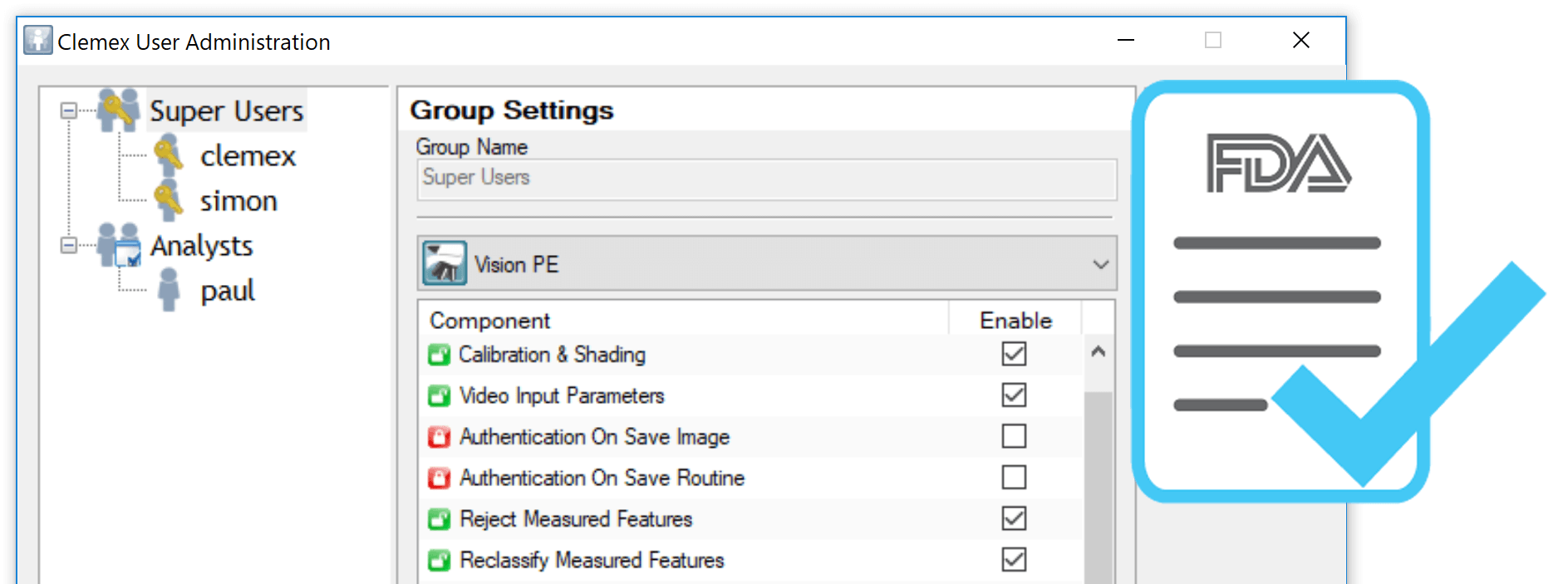Select the Analysts group in tree
The width and height of the screenshot is (1568, 584).
tap(201, 246)
